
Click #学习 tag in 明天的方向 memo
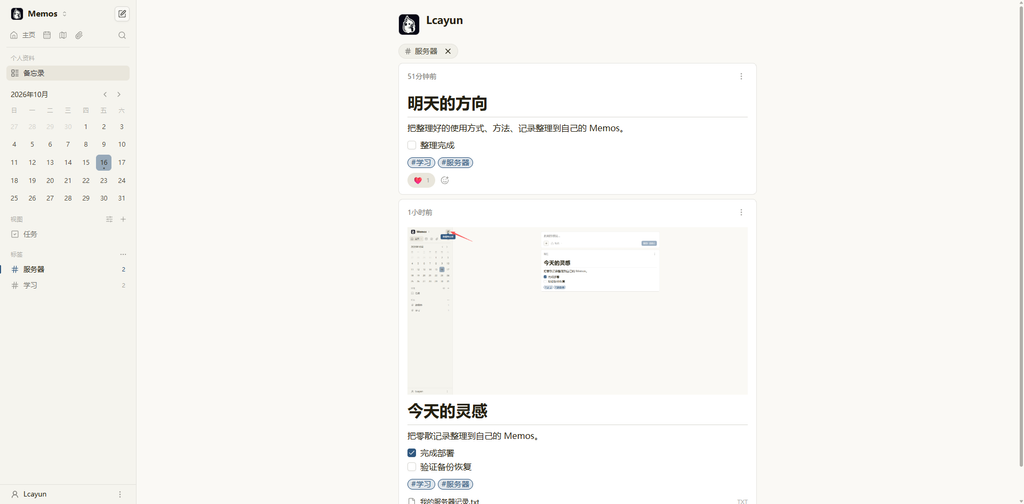coord(421,163)
